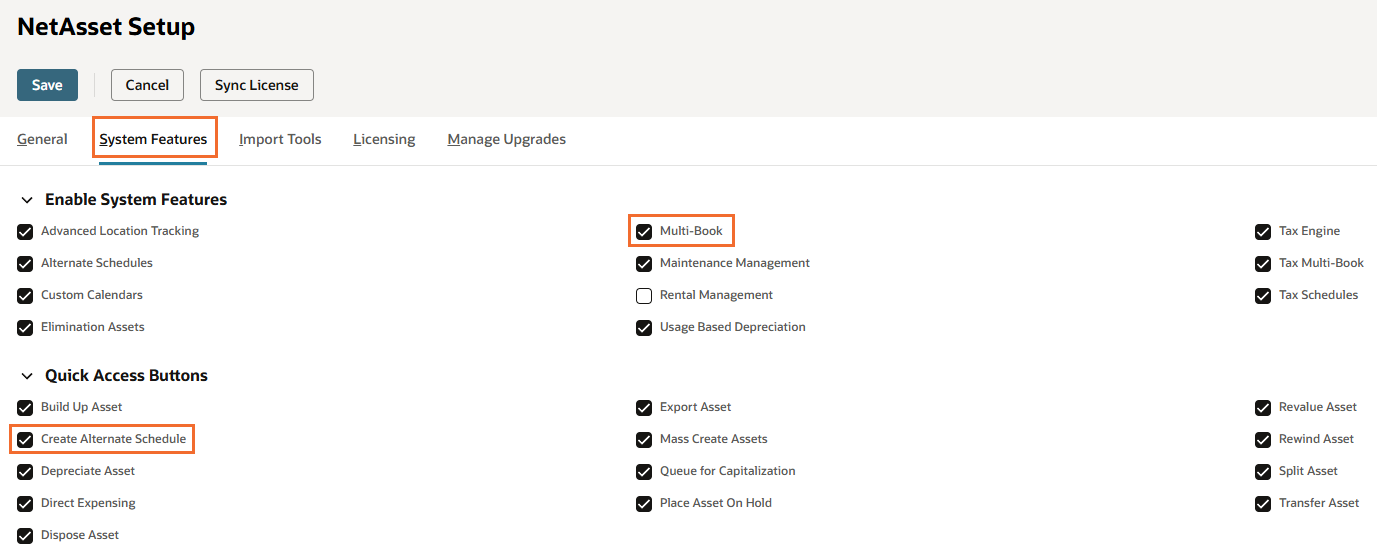Switch to the General tab
The image size is (1377, 552).
pyautogui.click(x=42, y=139)
